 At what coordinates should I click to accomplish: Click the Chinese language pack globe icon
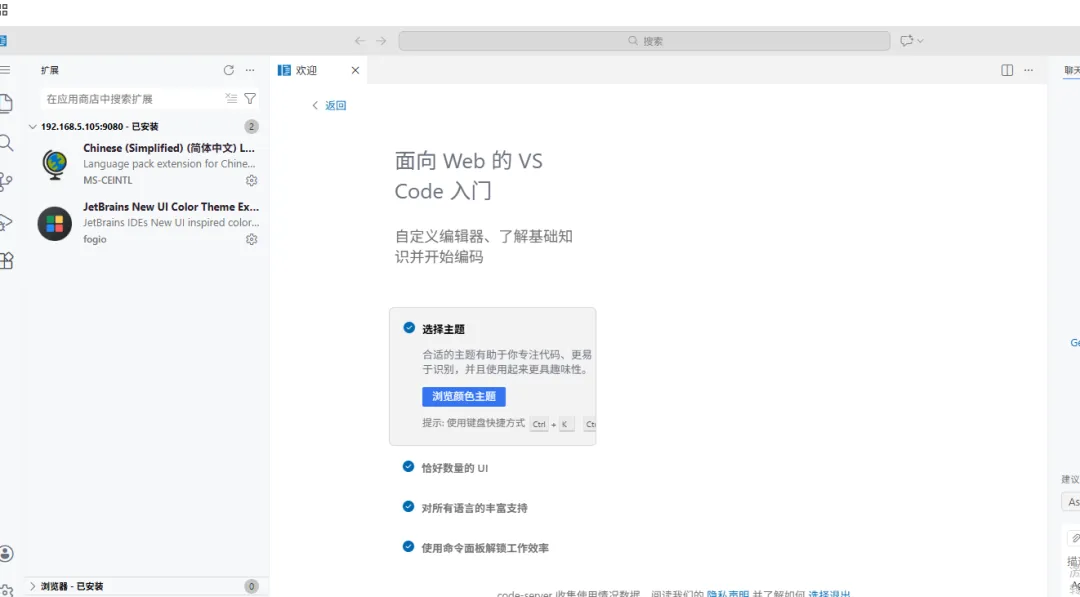55,165
